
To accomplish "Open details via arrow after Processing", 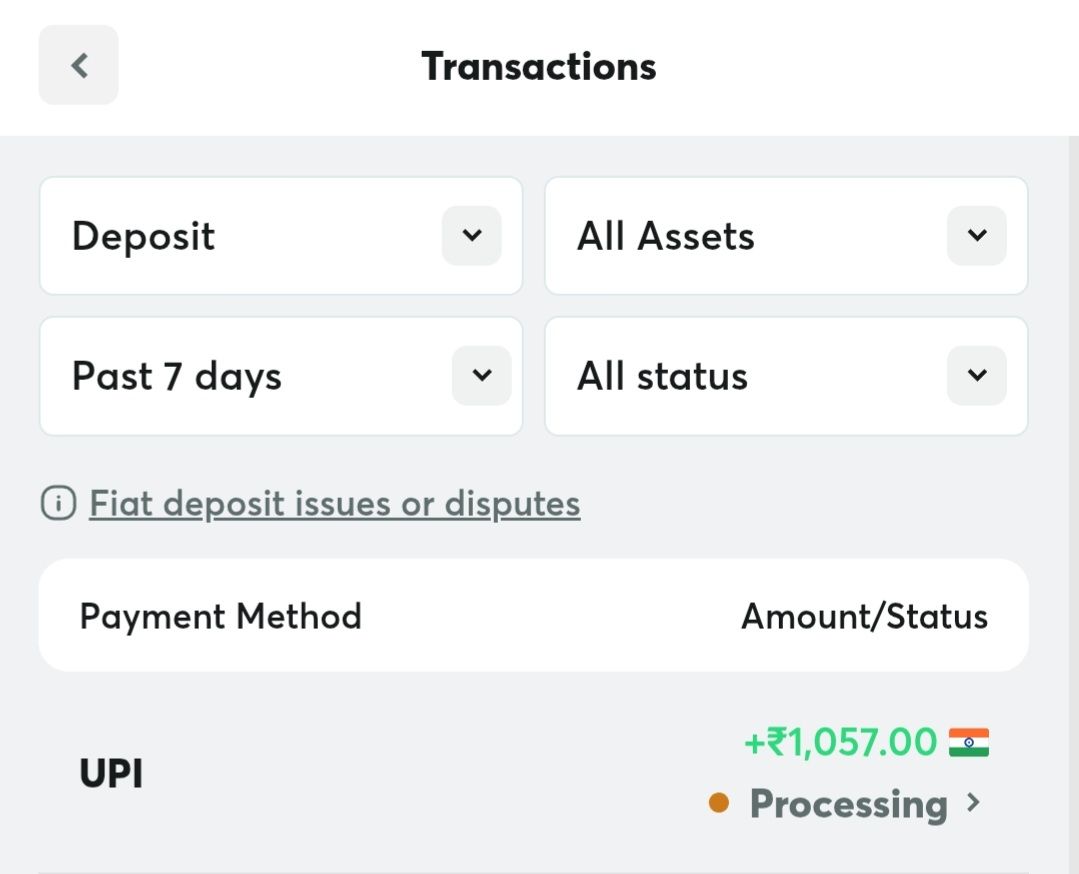I will click(973, 802).
